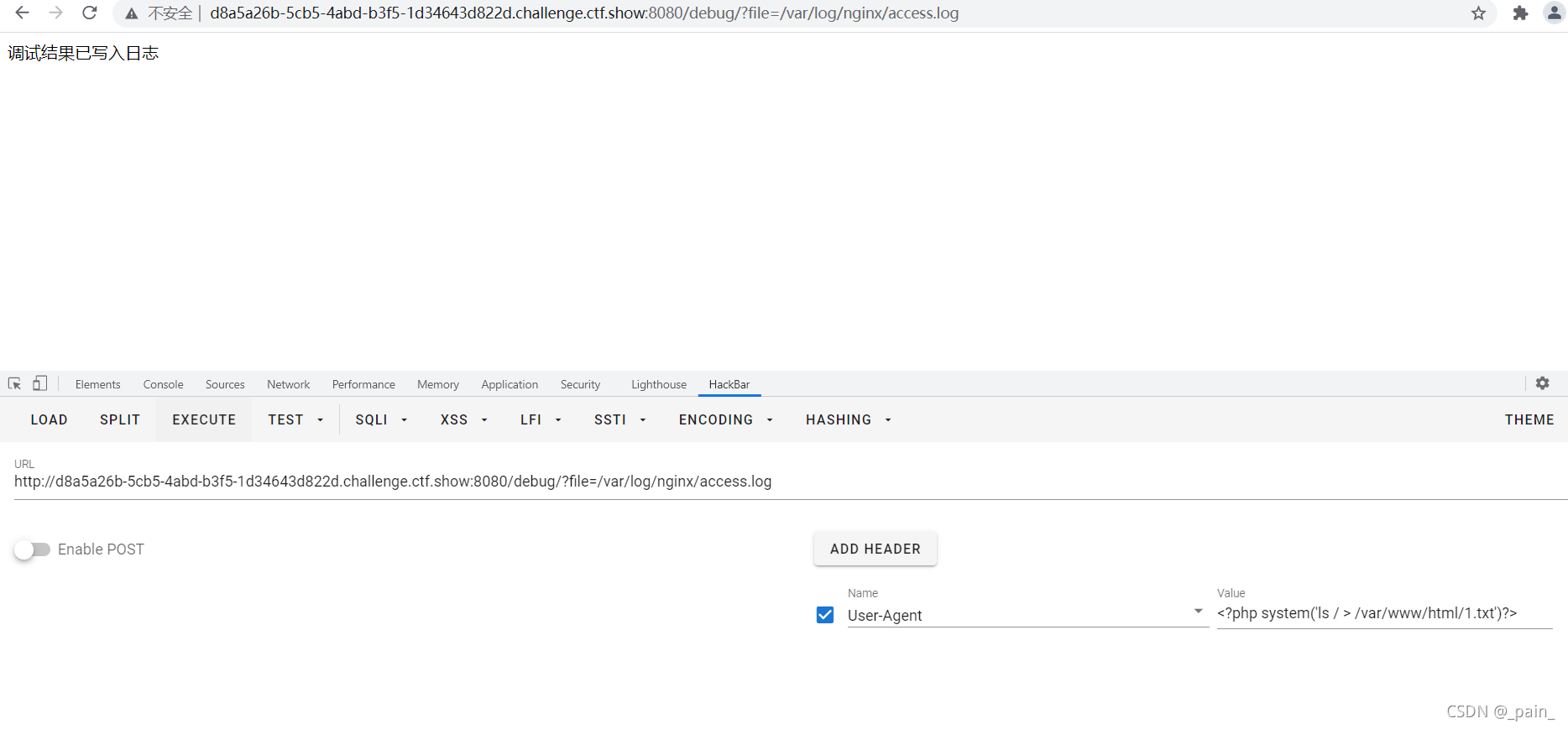Select the Performance tab
Image resolution: width=1568 pixels, height=729 pixels.
[363, 384]
